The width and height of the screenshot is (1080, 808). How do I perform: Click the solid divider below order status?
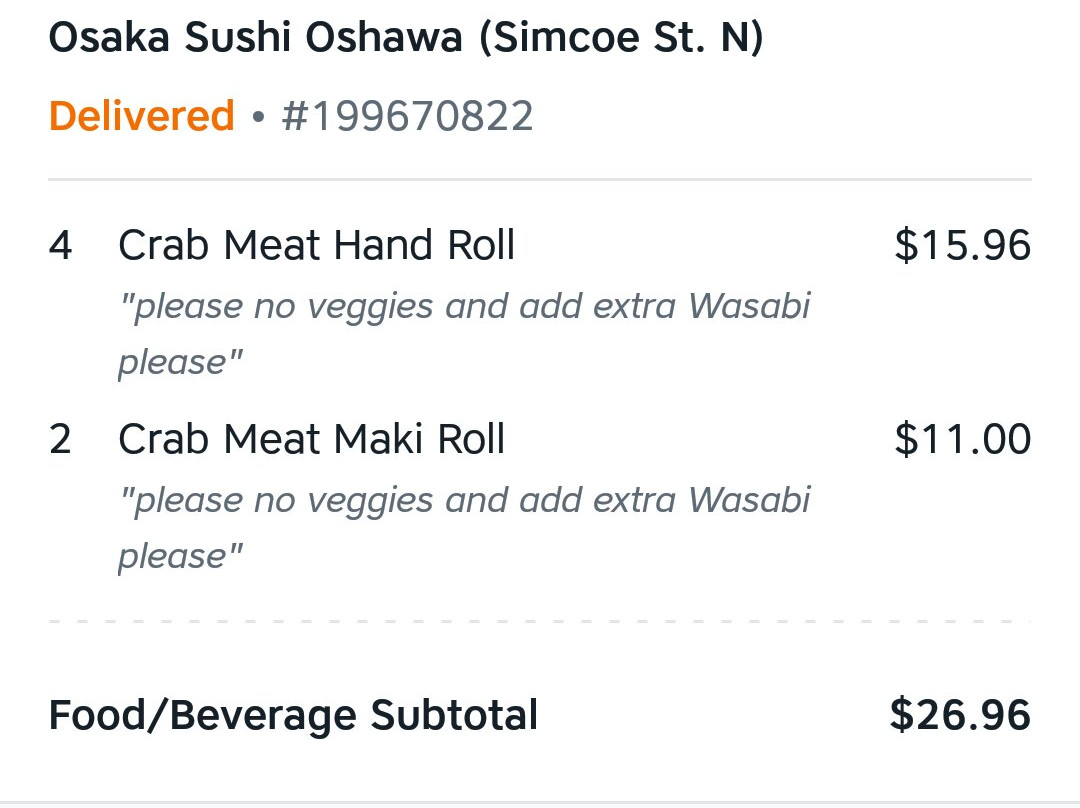click(540, 179)
